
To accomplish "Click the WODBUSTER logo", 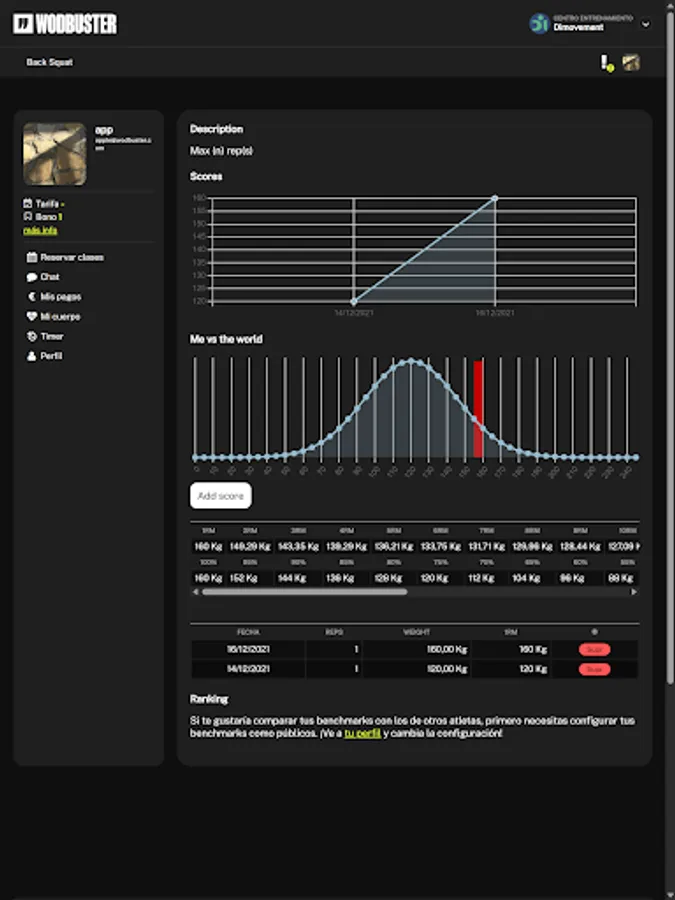I will [65, 24].
